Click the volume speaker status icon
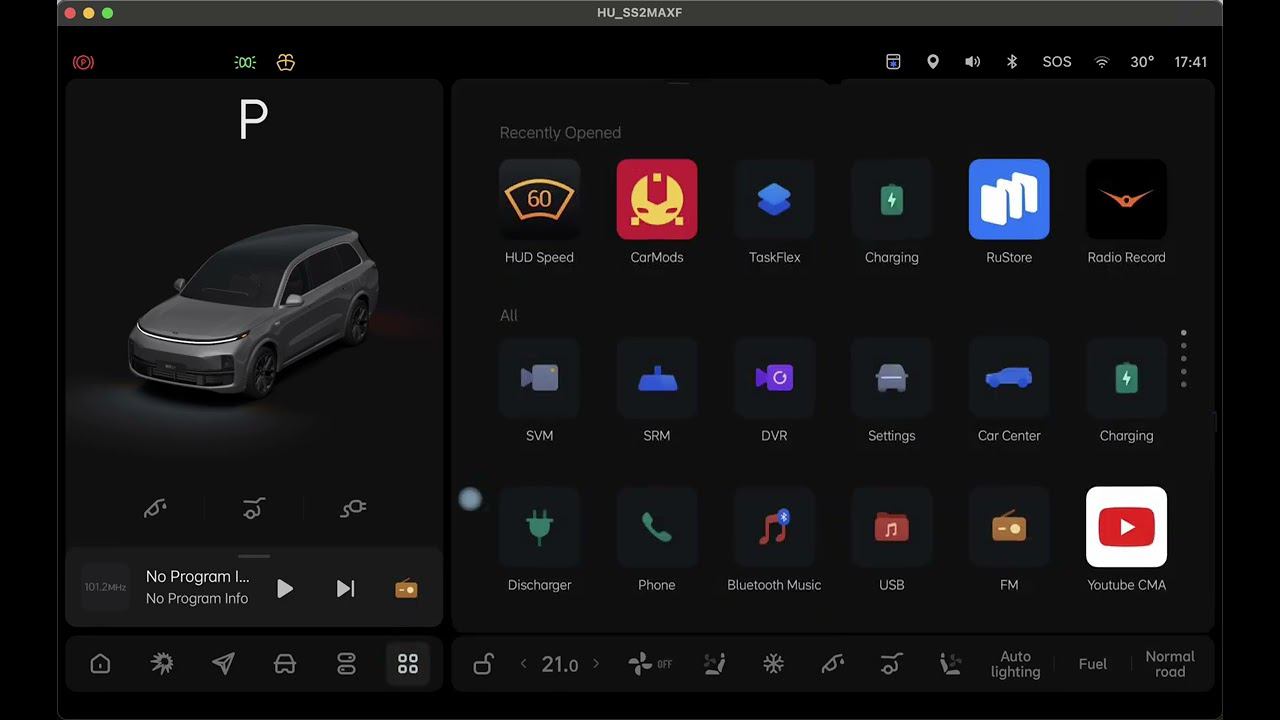The width and height of the screenshot is (1280, 720). pyautogui.click(x=972, y=62)
